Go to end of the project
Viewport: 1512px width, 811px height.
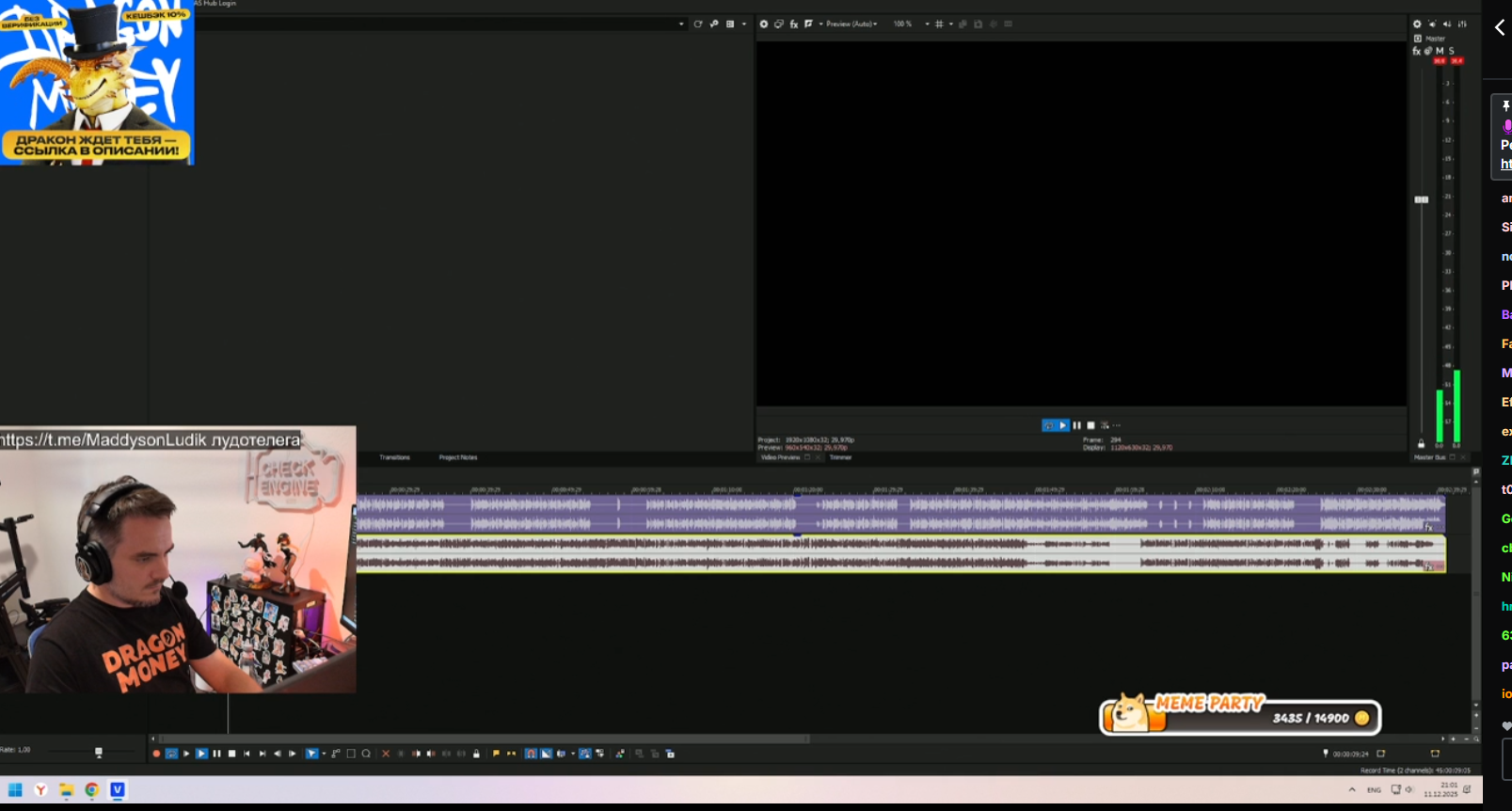coord(262,754)
